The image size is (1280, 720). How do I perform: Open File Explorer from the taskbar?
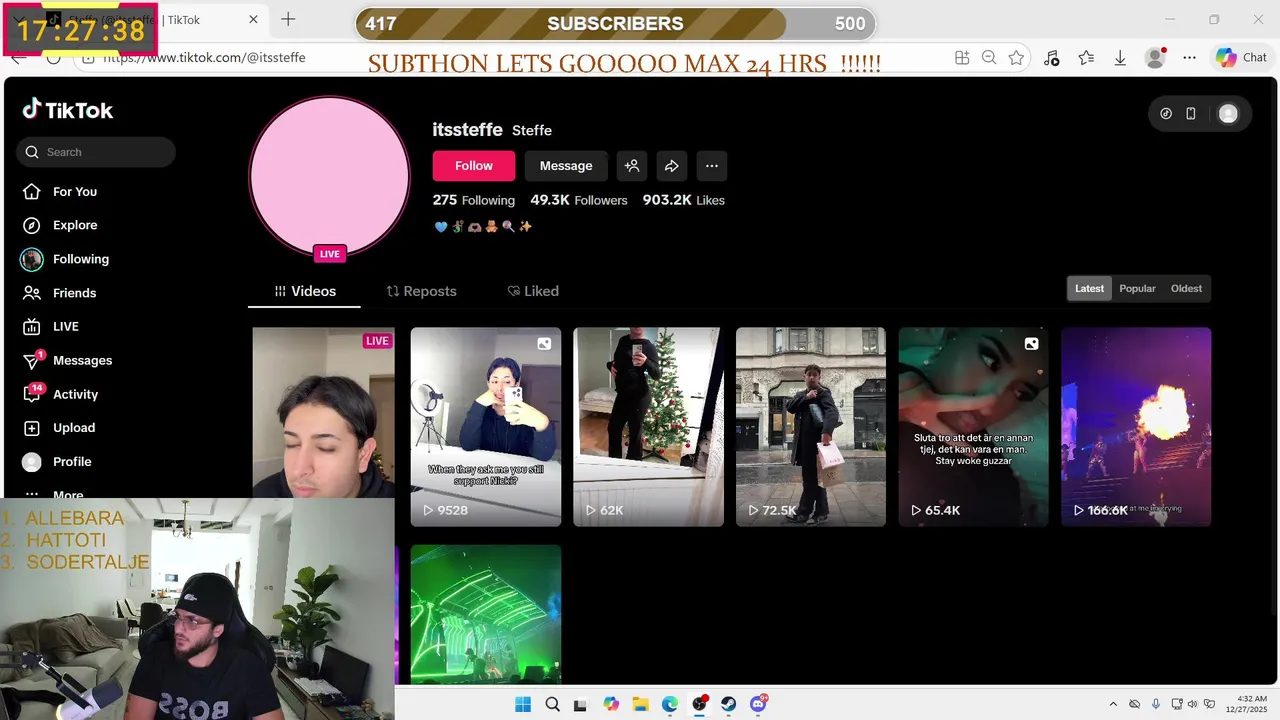click(x=640, y=704)
